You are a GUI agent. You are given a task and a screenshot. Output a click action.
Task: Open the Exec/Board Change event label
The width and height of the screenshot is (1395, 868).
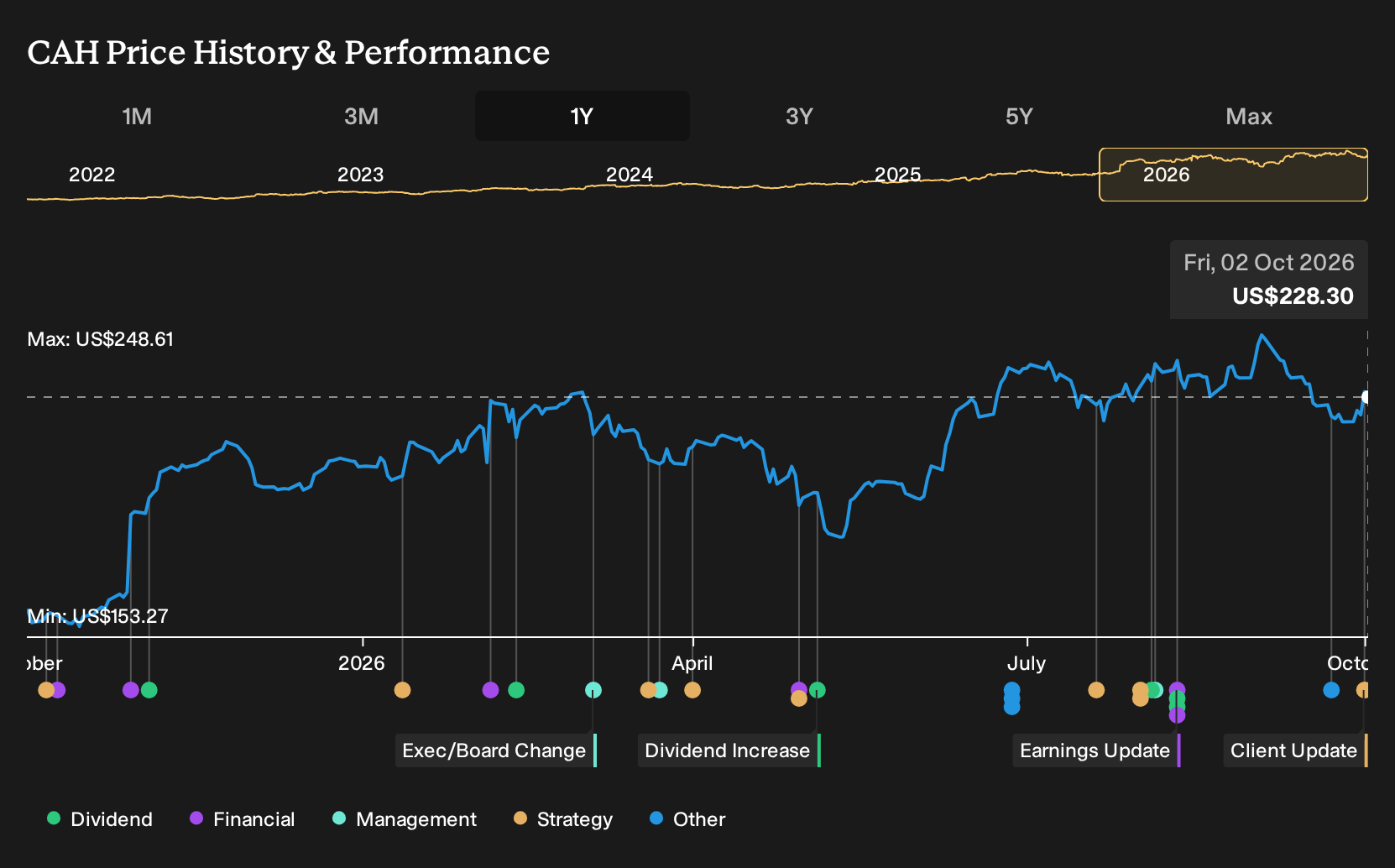[496, 750]
